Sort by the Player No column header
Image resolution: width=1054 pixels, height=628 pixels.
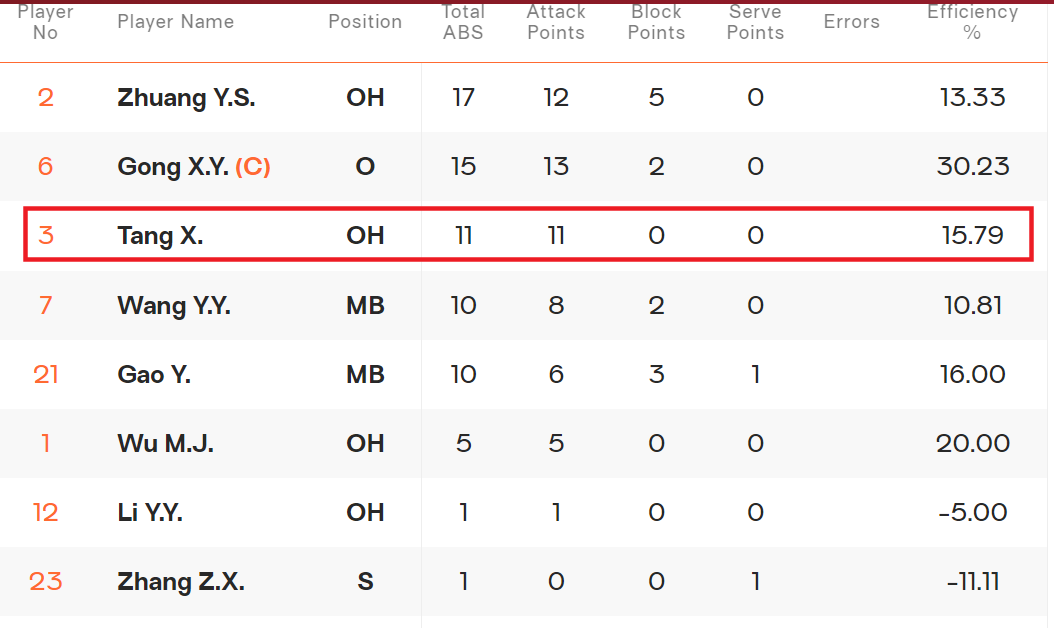(x=46, y=22)
